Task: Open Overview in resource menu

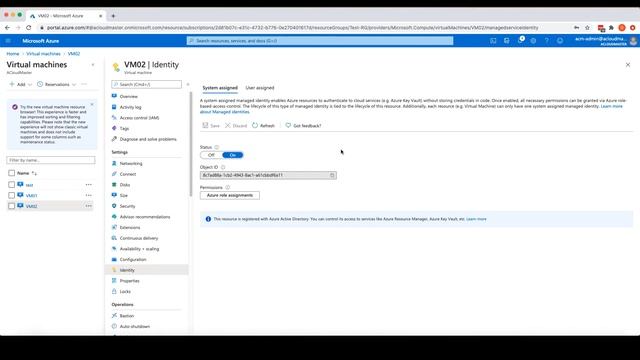Action: tap(129, 96)
